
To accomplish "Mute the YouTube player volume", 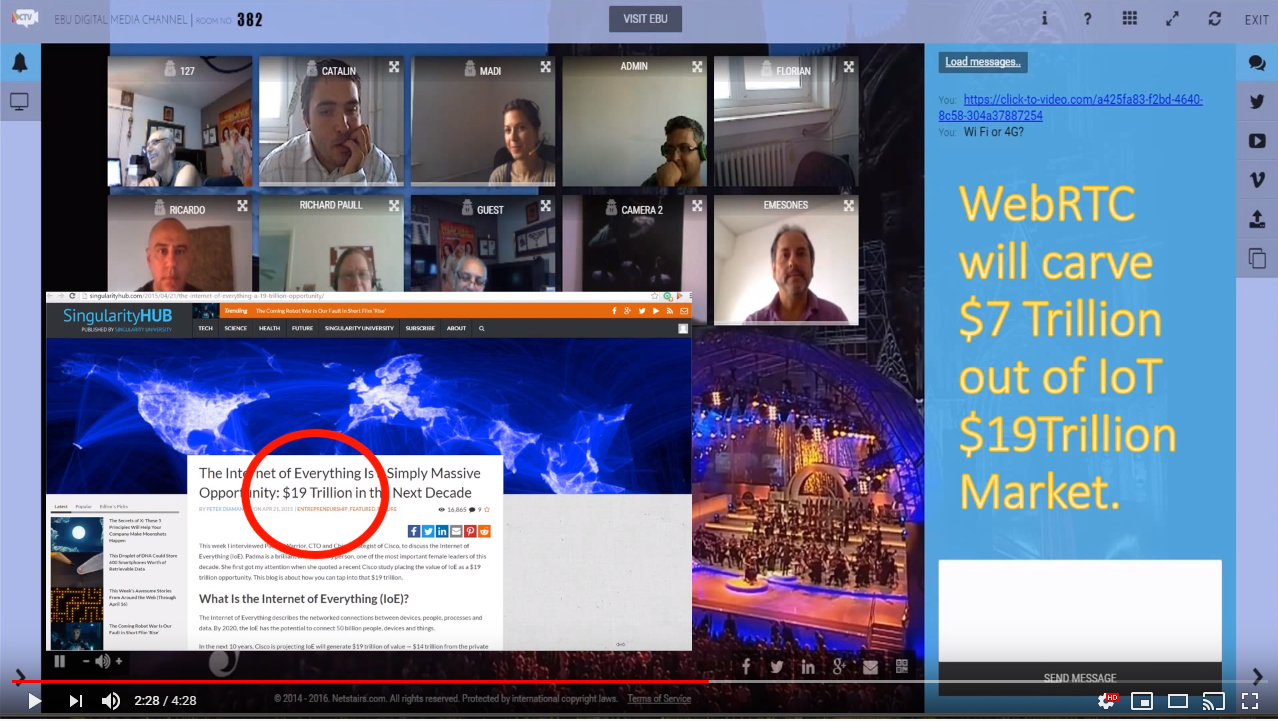I will [111, 701].
